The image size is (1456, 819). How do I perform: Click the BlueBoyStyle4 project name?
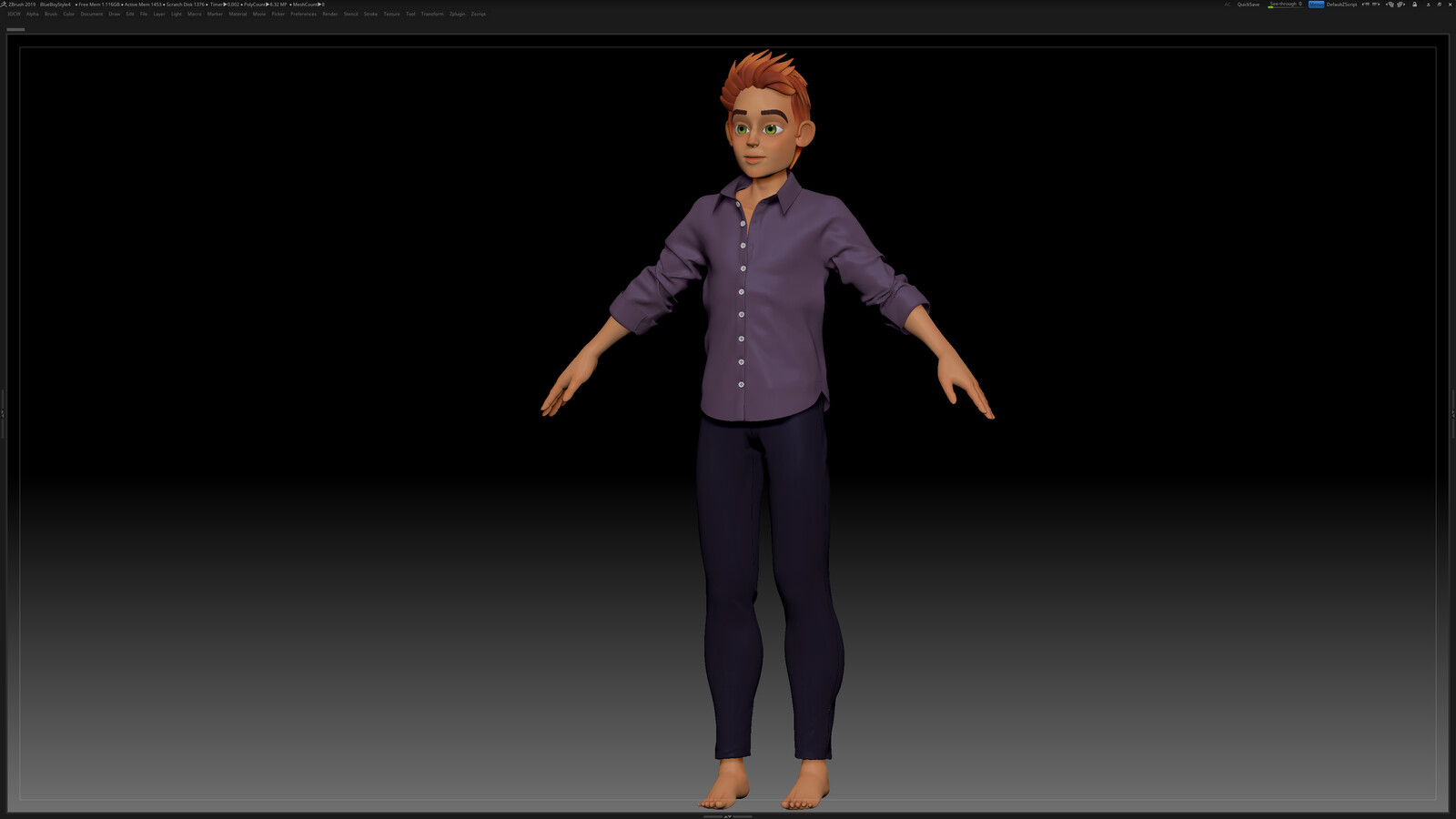tap(55, 5)
